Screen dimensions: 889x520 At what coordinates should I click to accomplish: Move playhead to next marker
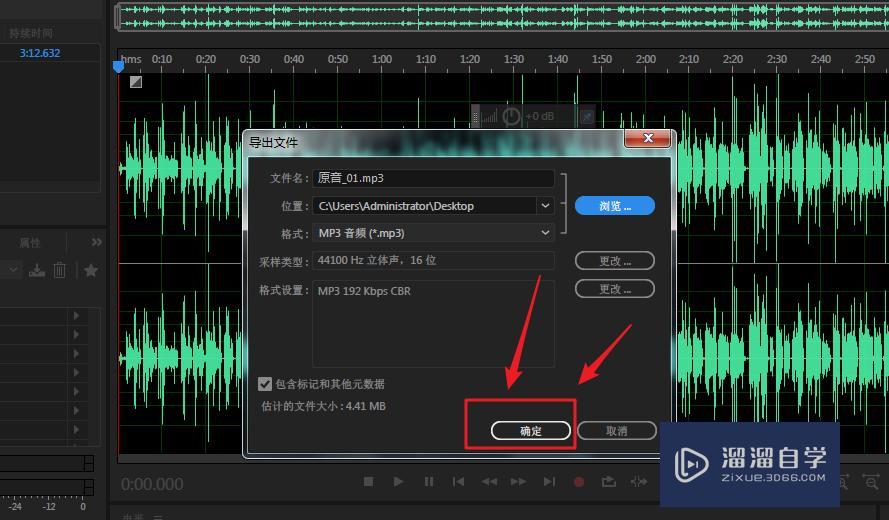coord(549,481)
